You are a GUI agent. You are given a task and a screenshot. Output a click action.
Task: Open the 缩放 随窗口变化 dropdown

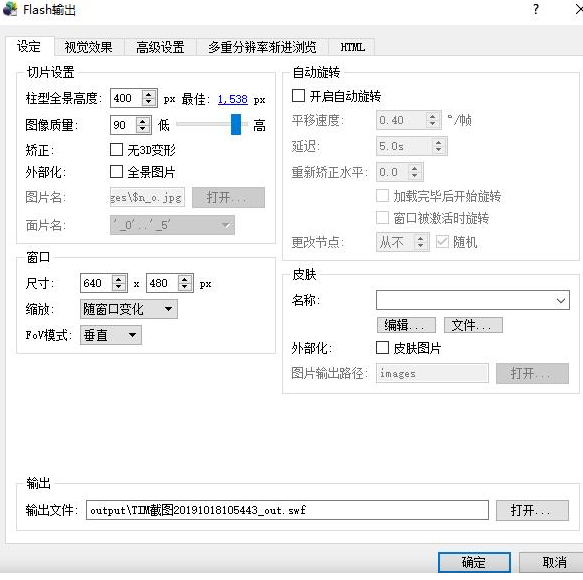pyautogui.click(x=129, y=309)
